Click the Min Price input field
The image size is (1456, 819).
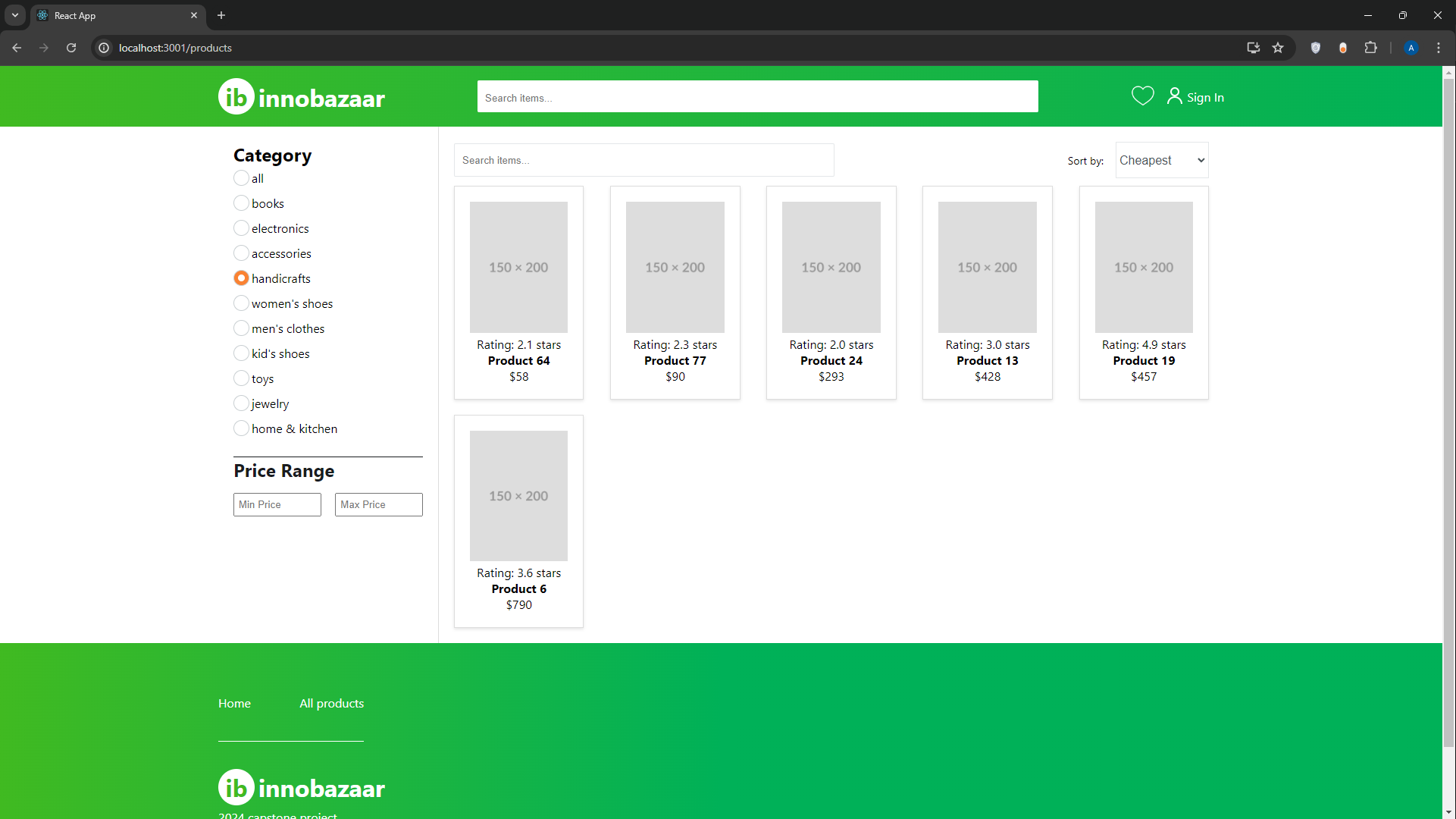277,504
